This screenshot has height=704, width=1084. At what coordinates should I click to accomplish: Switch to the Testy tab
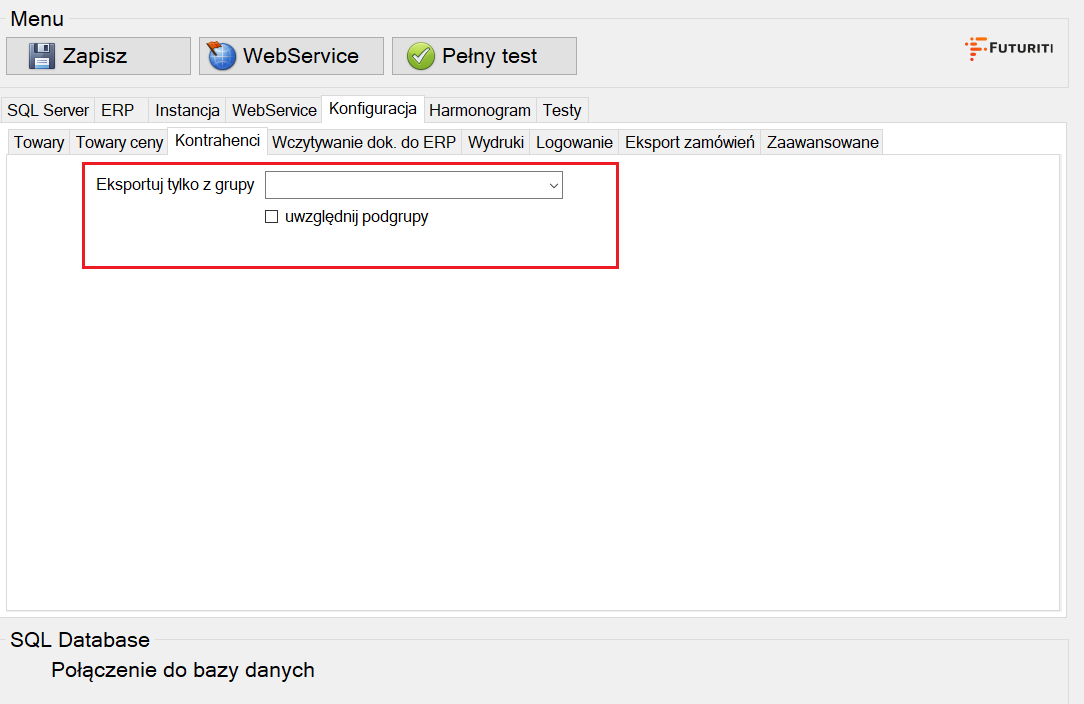pos(562,110)
